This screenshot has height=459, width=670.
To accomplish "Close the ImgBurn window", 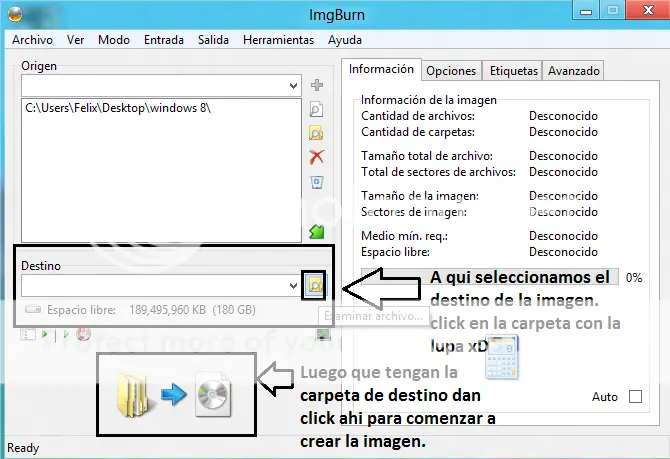I will 648,10.
